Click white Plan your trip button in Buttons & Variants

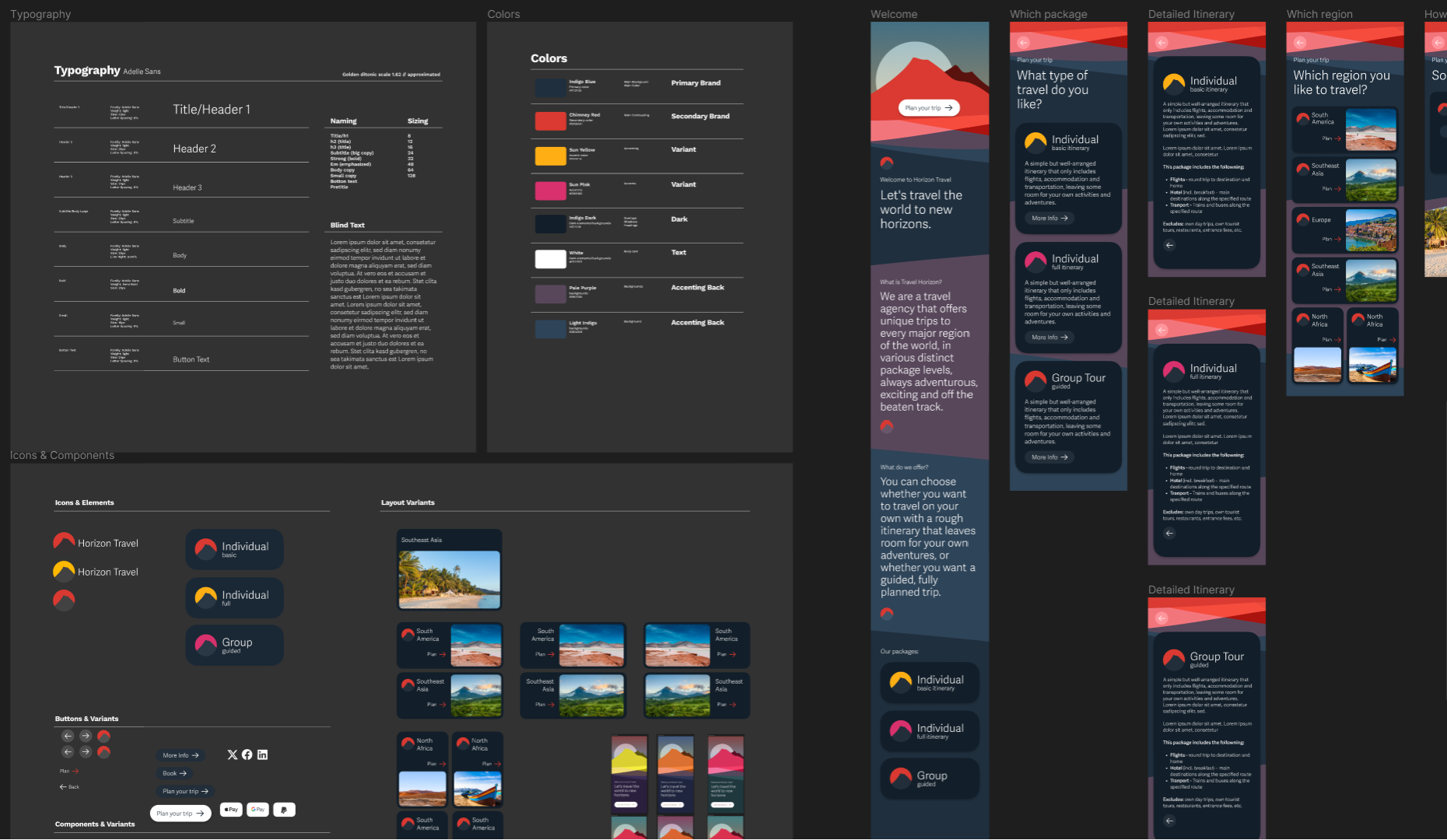coord(180,814)
